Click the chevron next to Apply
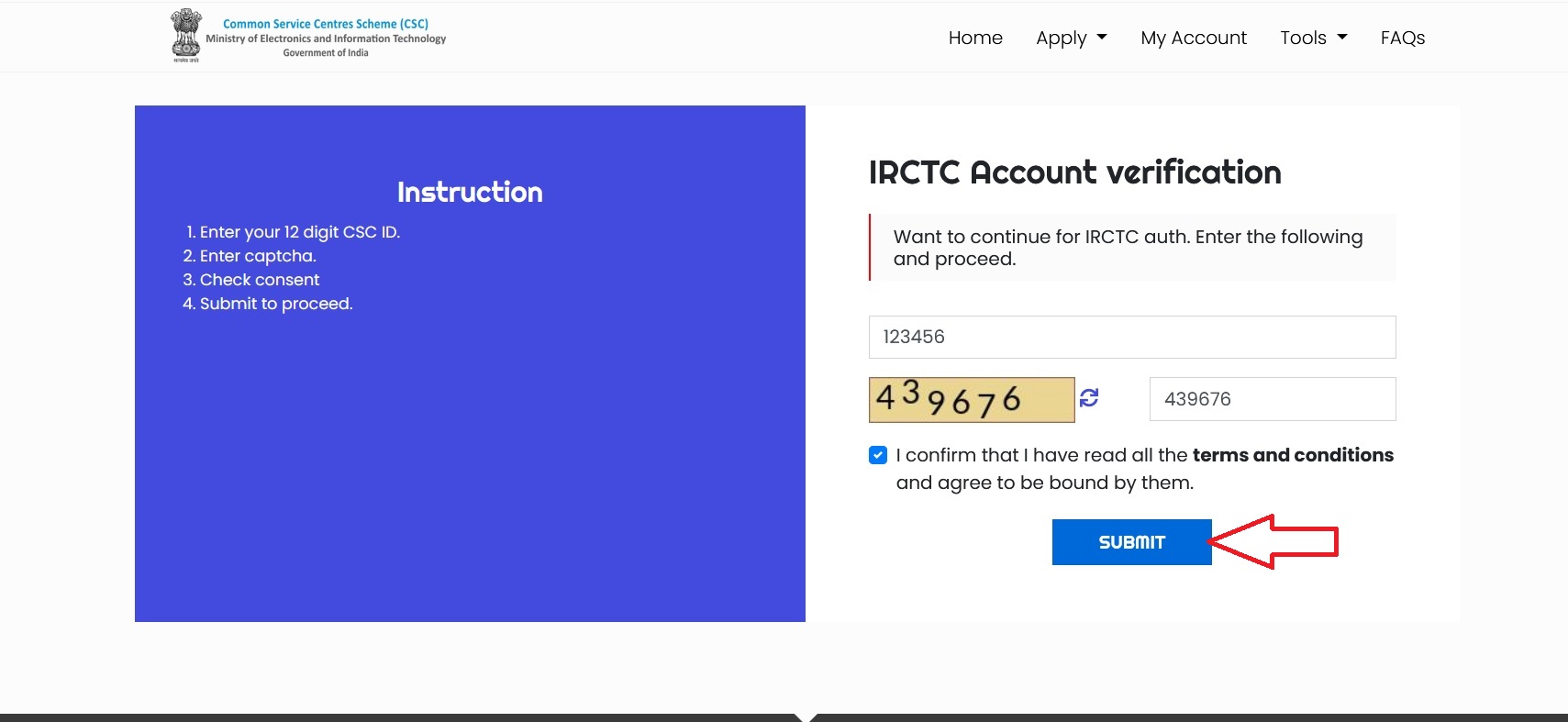Image resolution: width=1568 pixels, height=722 pixels. click(x=1101, y=39)
